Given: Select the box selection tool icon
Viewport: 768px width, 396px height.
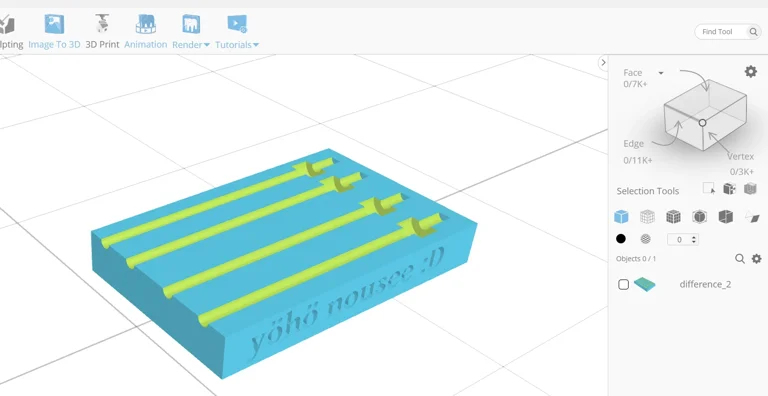Looking at the screenshot, I should click(x=708, y=189).
